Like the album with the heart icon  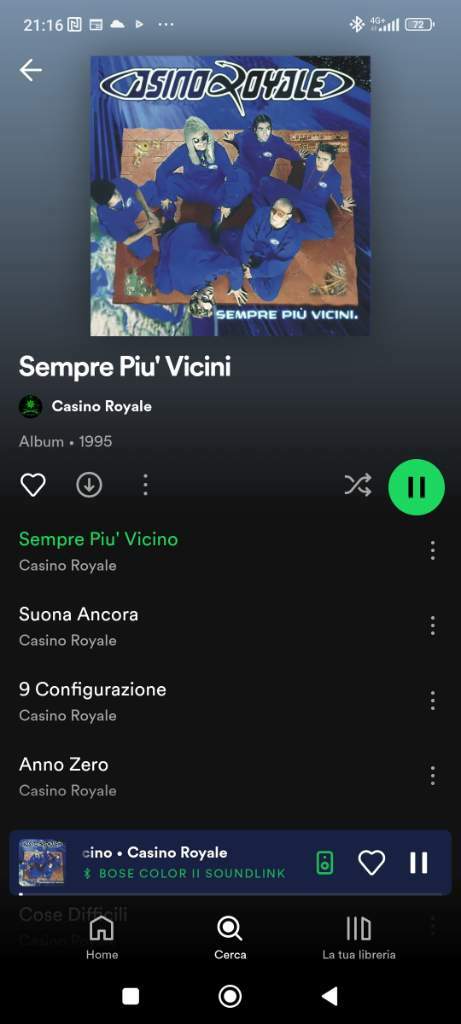33,485
